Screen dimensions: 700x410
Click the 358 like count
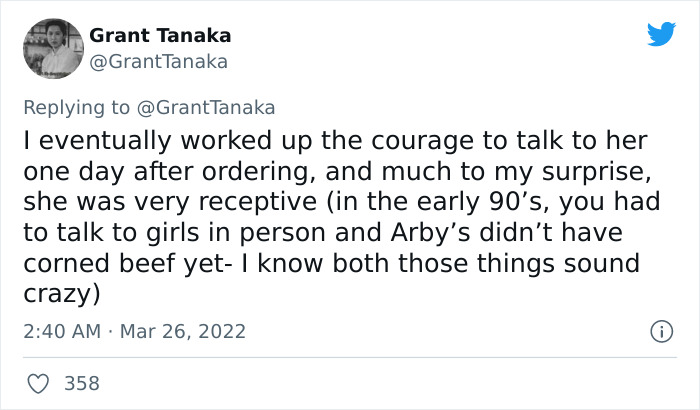click(82, 383)
